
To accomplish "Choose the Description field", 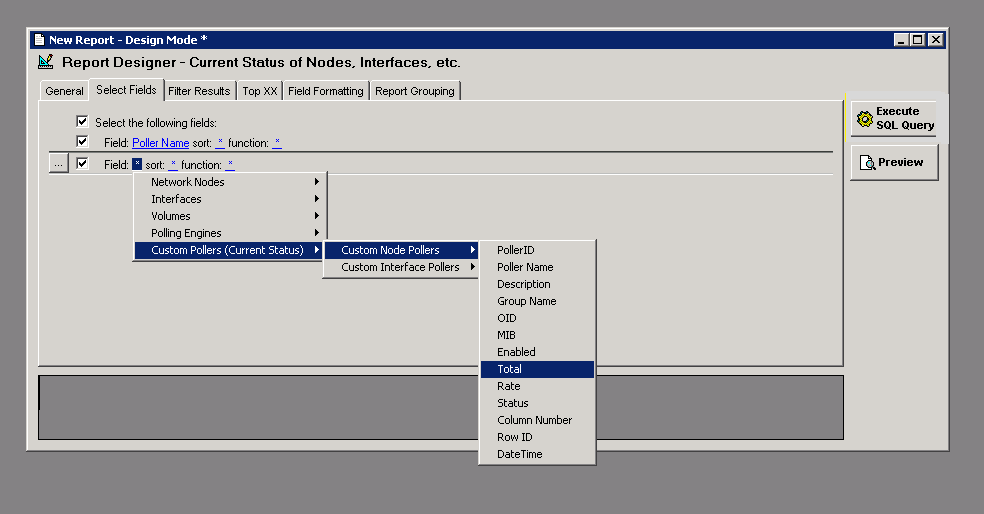I will (537, 284).
